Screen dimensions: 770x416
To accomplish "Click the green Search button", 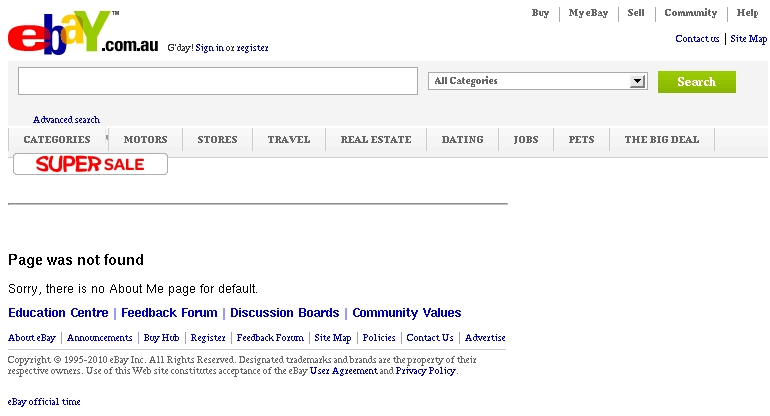I will click(x=696, y=82).
